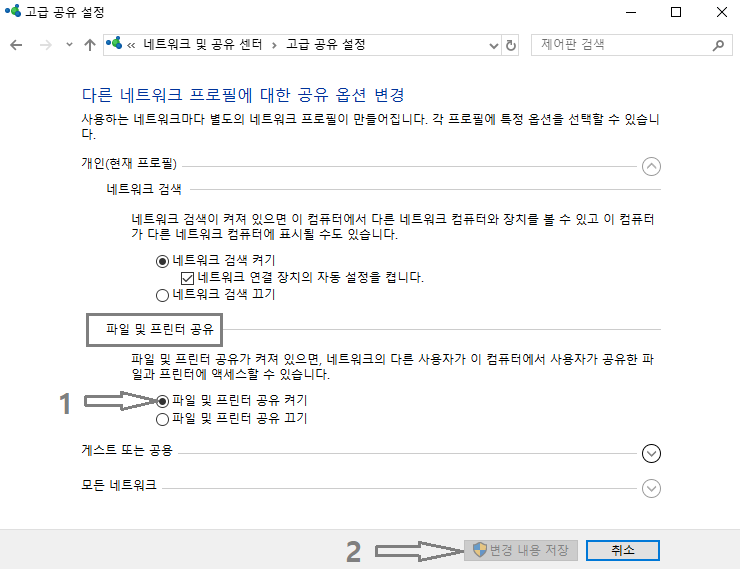Select 파일 및 프린터 공유 켜기 option
Image resolution: width=740 pixels, height=569 pixels.
click(x=162, y=401)
